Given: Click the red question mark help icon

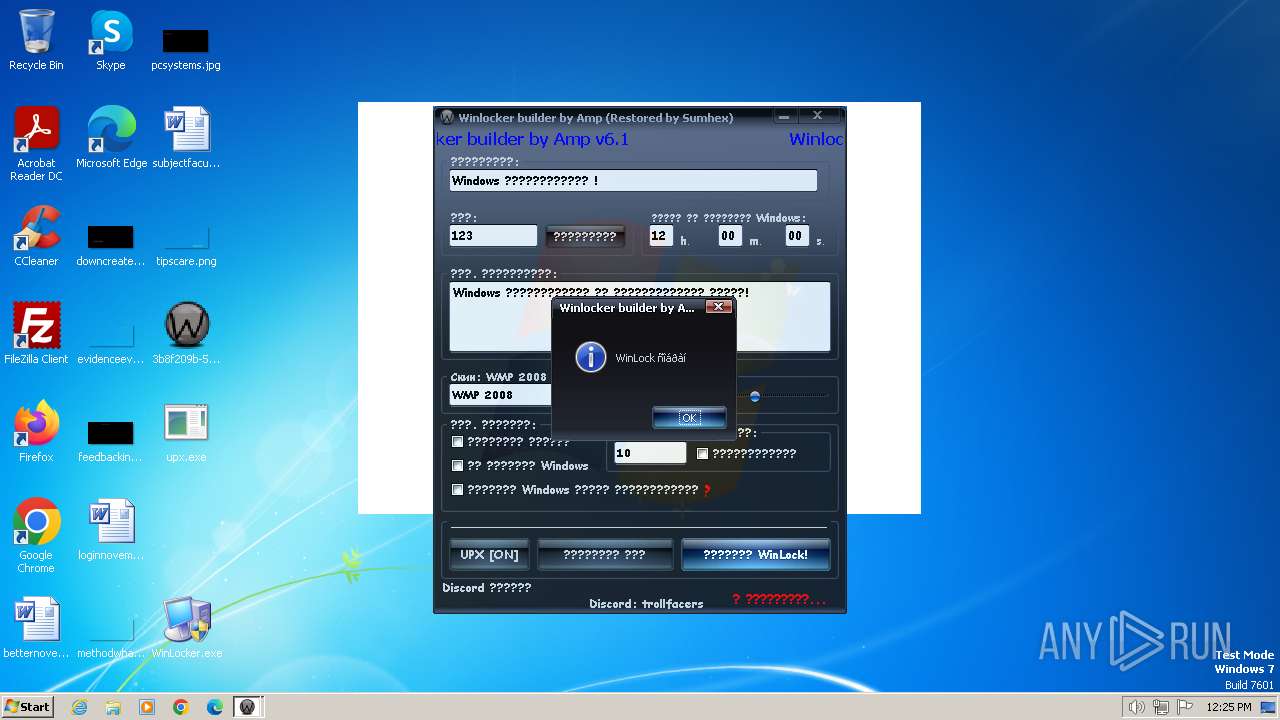Looking at the screenshot, I should point(707,490).
